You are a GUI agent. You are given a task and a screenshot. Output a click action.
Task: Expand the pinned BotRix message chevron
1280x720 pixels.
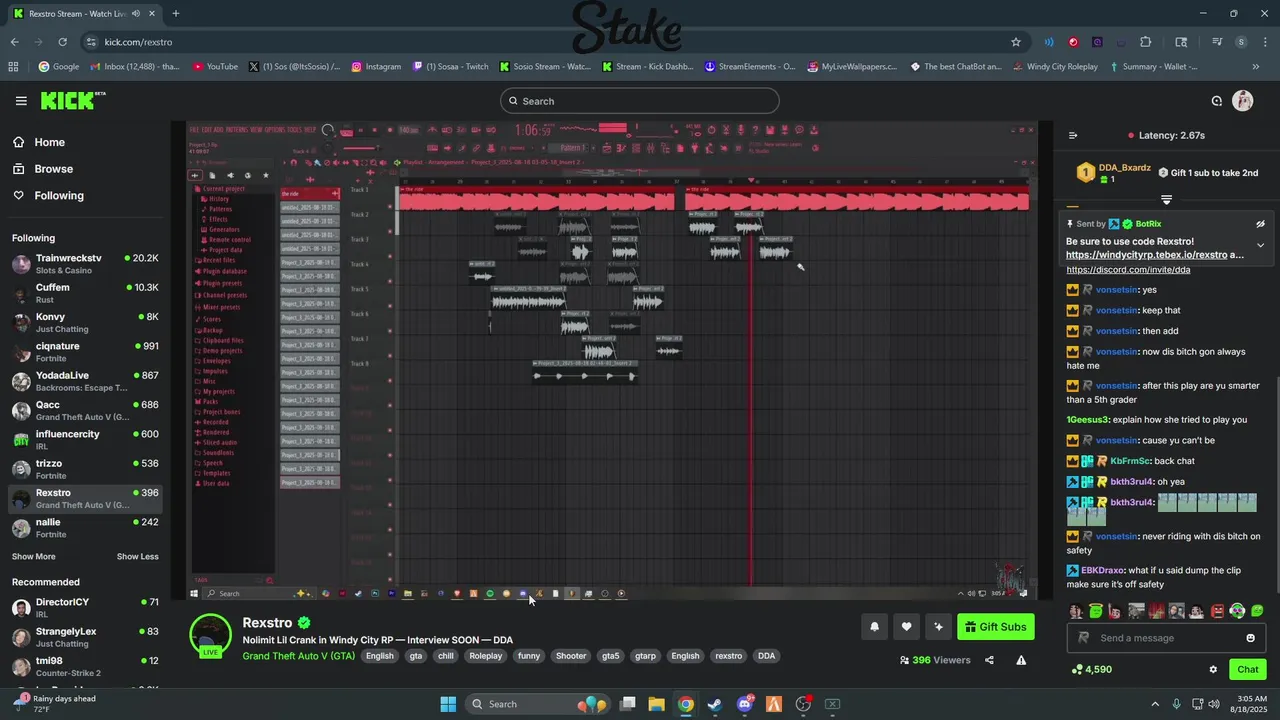pos(1260,245)
